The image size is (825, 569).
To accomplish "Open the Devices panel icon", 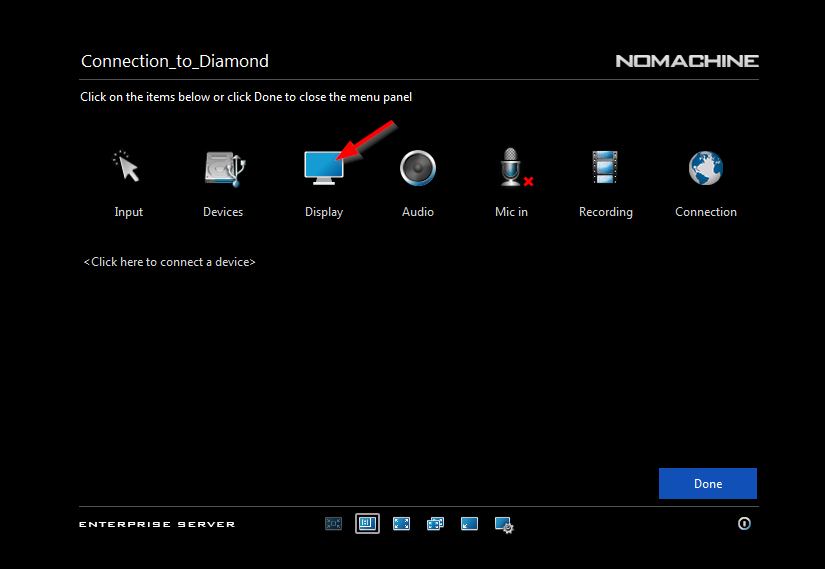I will point(224,169).
